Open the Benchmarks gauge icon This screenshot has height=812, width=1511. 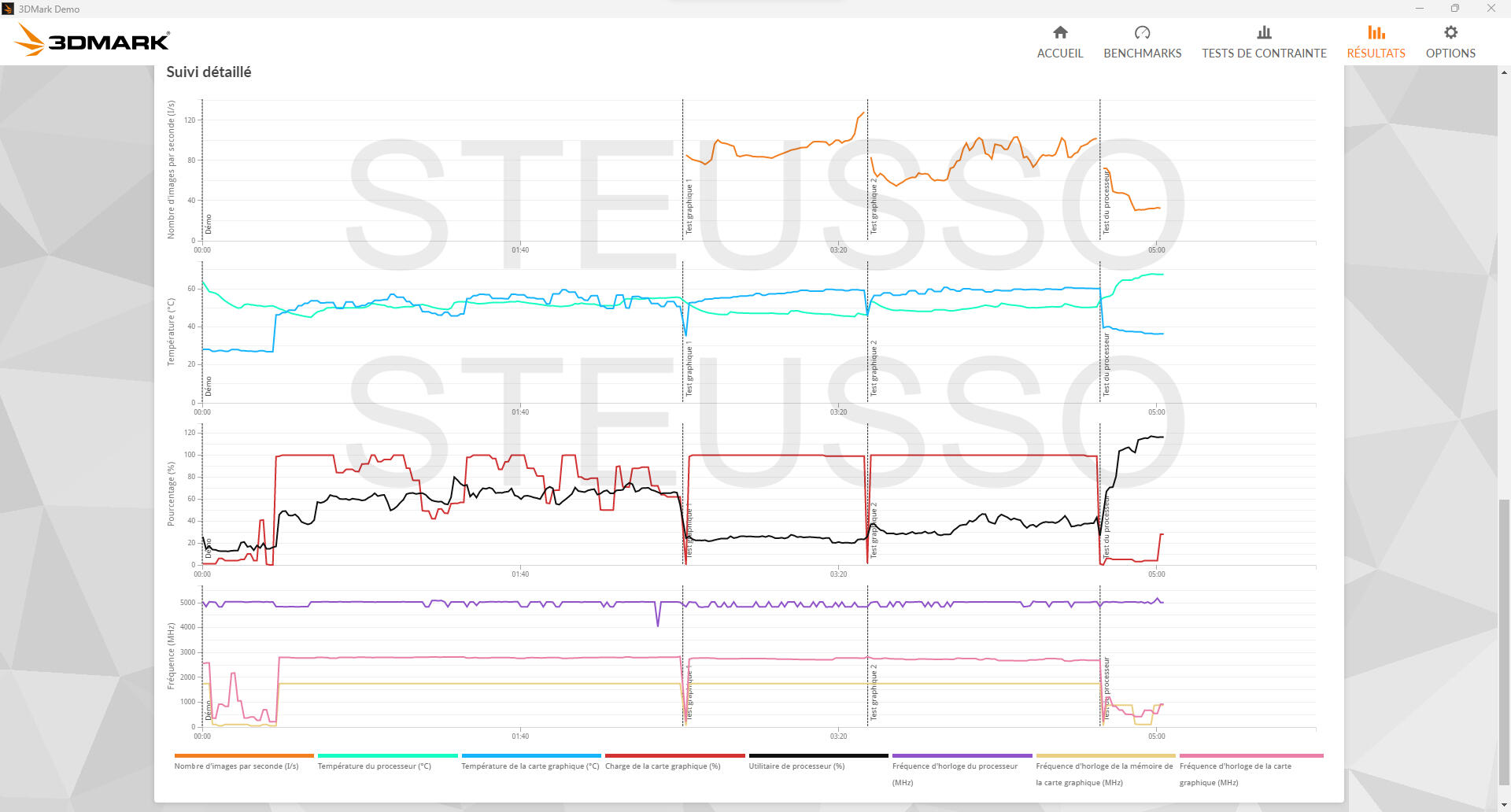point(1142,32)
